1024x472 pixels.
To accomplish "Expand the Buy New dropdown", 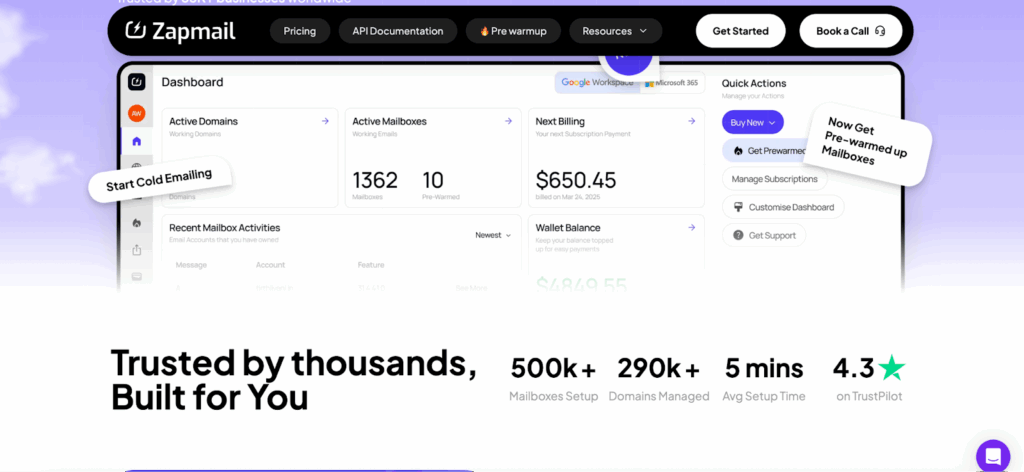I will 752,122.
